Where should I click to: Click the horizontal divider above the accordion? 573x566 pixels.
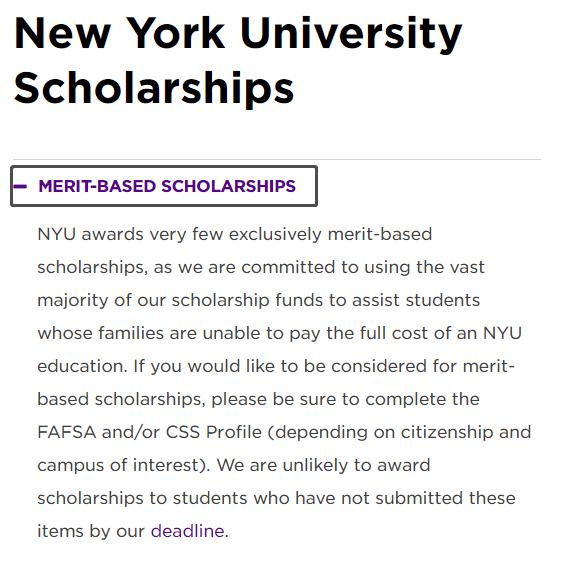[x=277, y=159]
